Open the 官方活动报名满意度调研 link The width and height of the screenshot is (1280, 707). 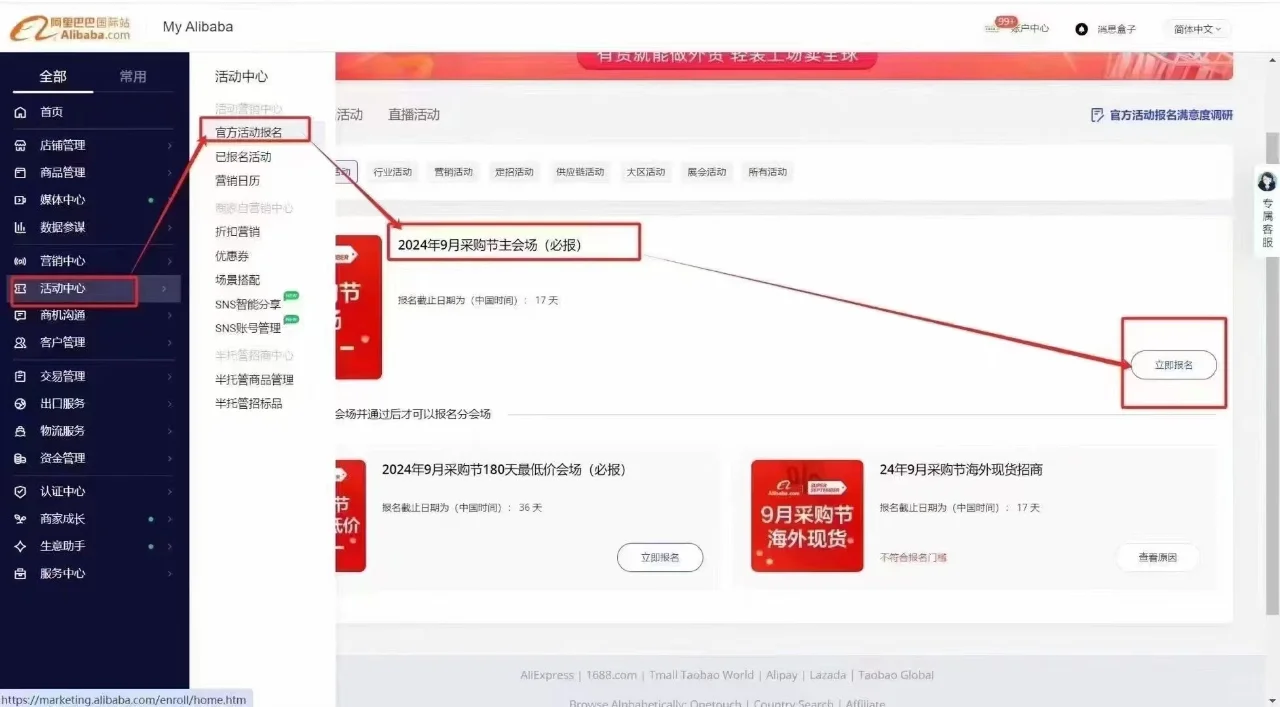[x=1163, y=114]
